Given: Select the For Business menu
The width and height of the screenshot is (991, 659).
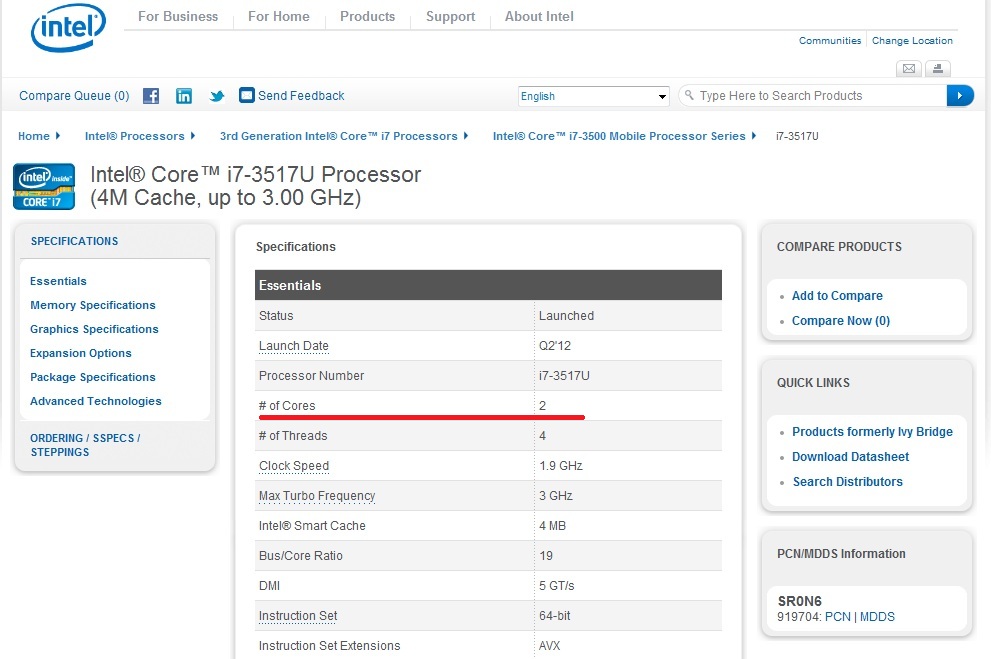Looking at the screenshot, I should click(x=178, y=16).
